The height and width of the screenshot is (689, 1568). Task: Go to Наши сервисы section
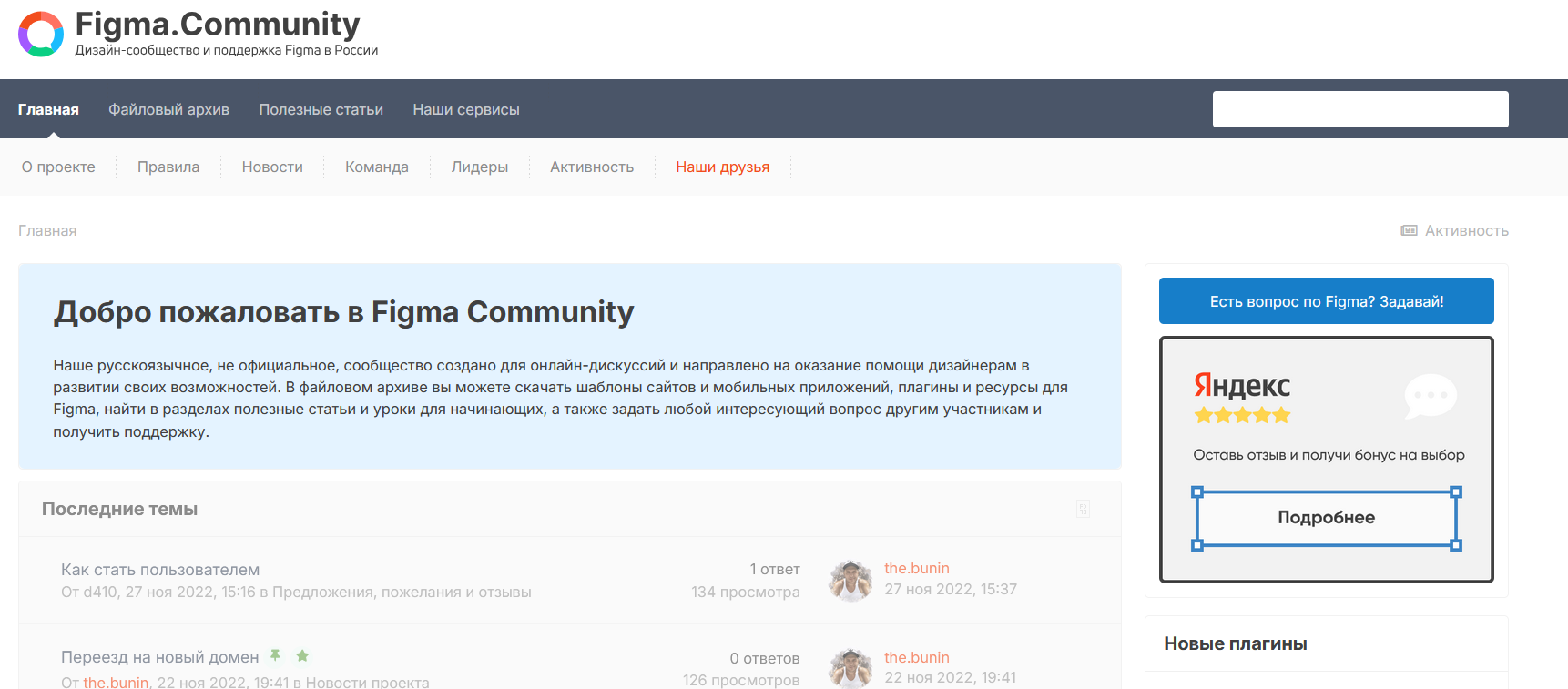[x=465, y=109]
